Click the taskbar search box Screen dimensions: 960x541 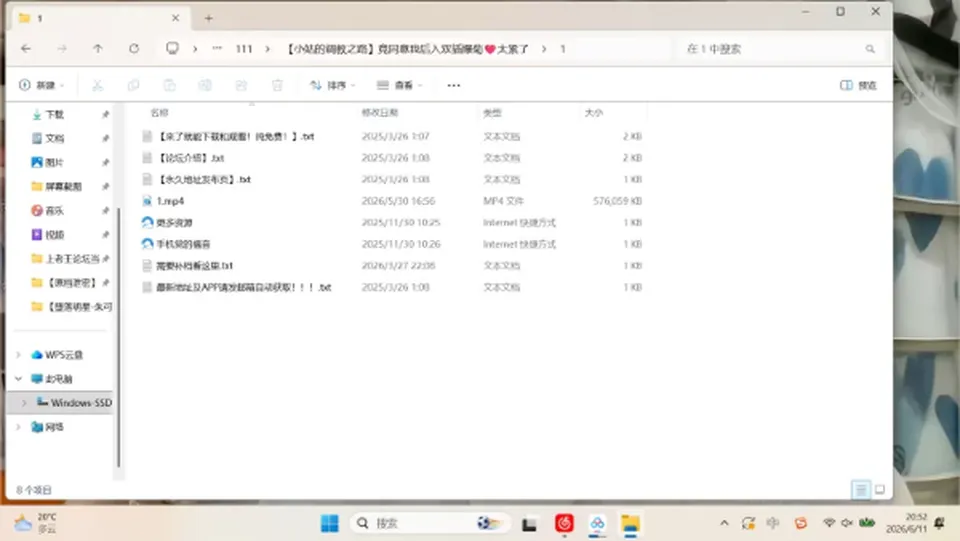430,523
